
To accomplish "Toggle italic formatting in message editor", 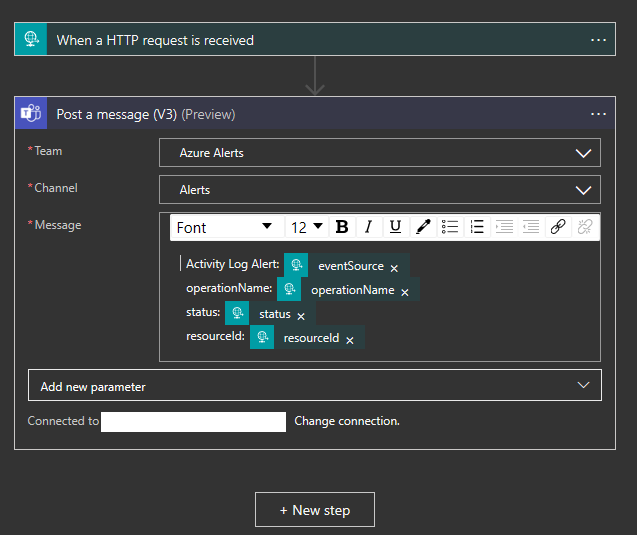I will [x=368, y=227].
